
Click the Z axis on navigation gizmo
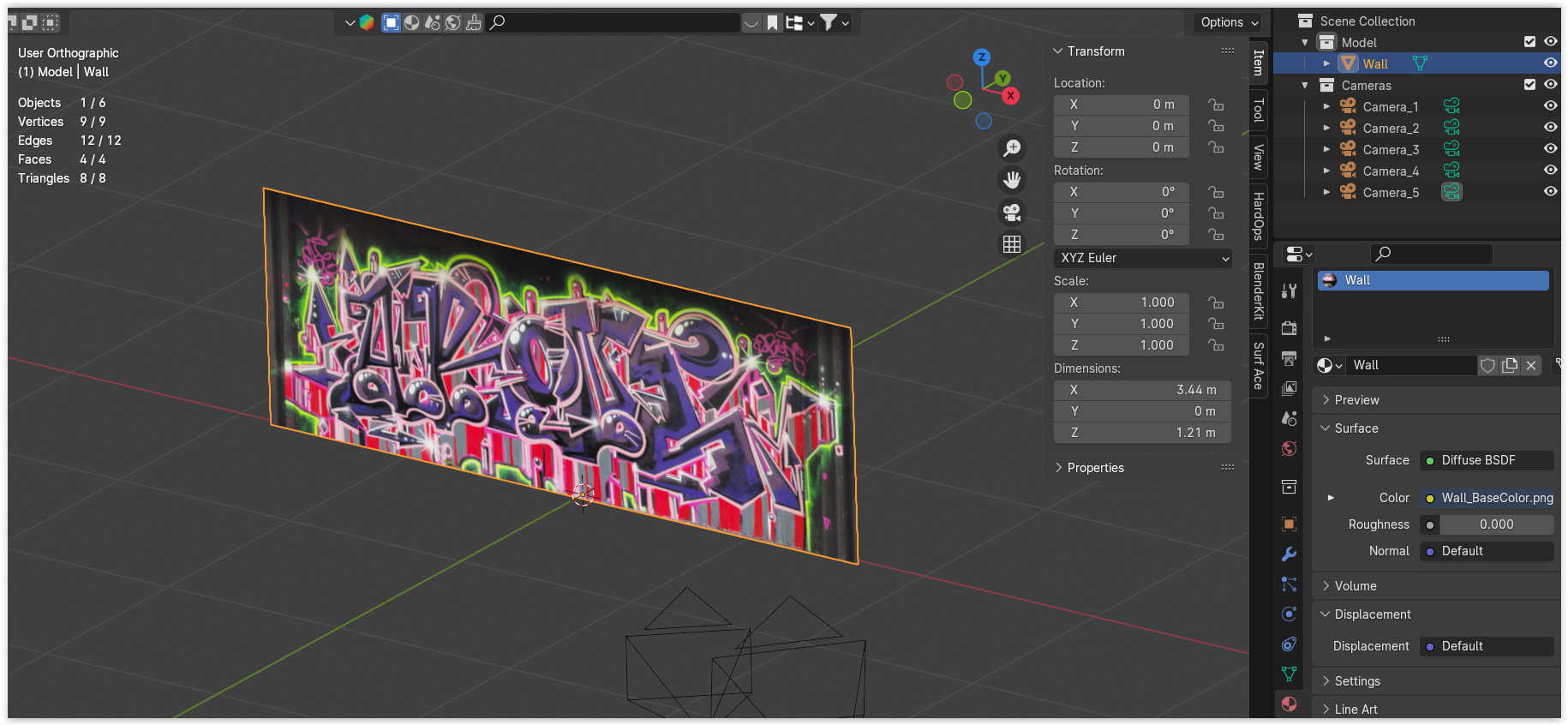(982, 57)
